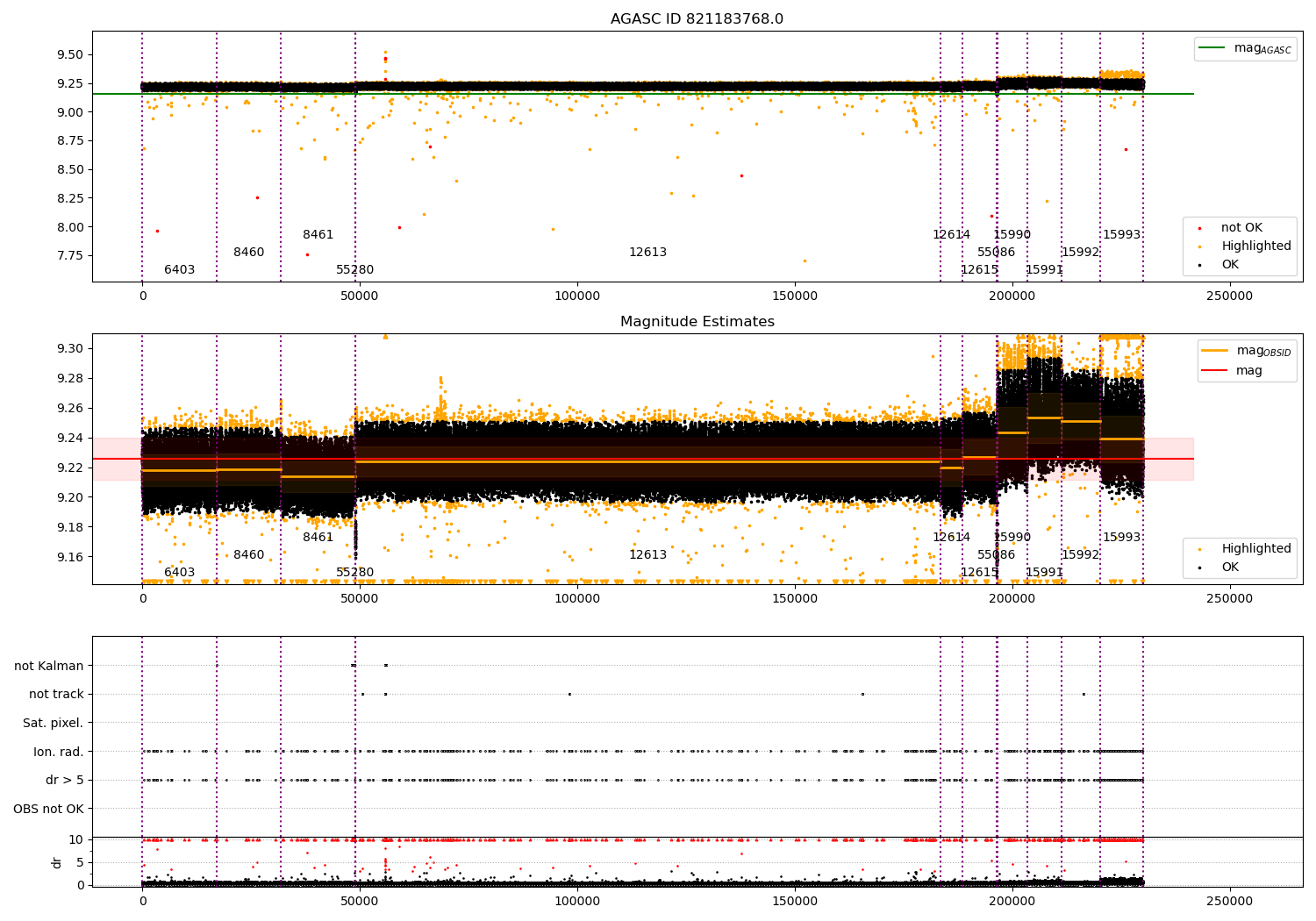
Task: Click the 'Magnitude Estimates' plot title
Action: click(x=697, y=322)
